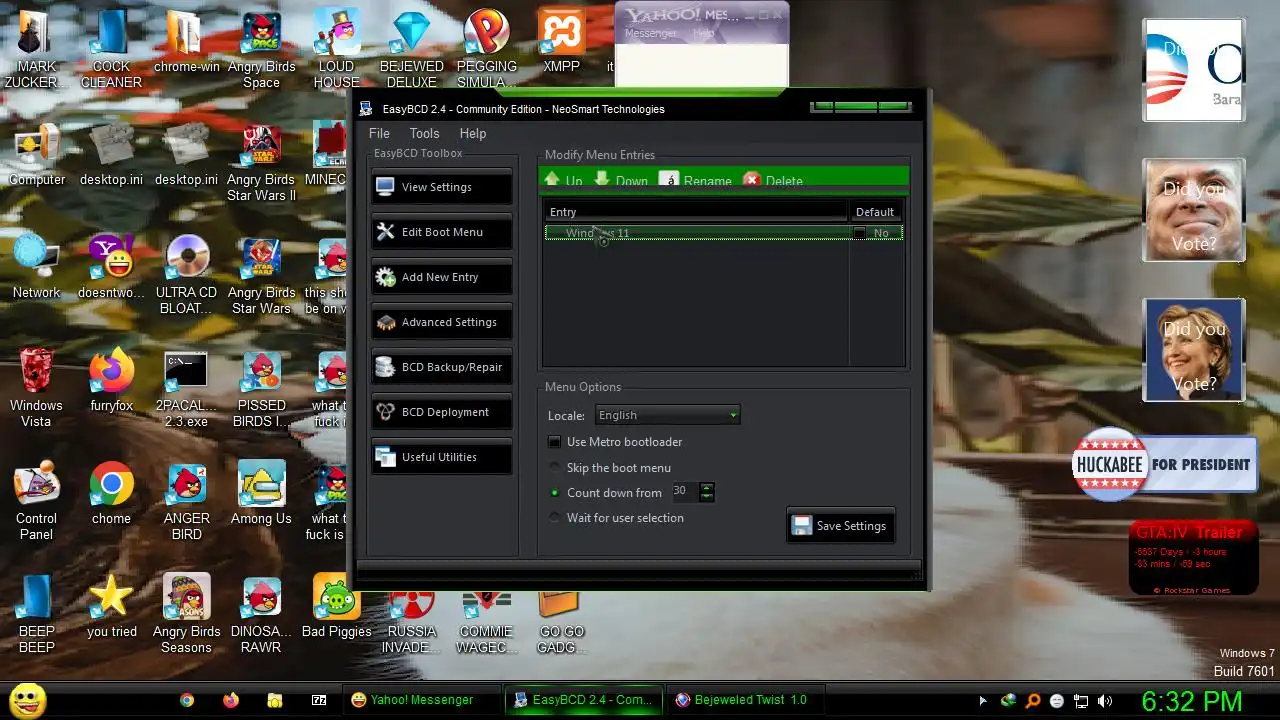Image resolution: width=1280 pixels, height=720 pixels.
Task: Open volume speaker icon in system tray
Action: (1105, 701)
